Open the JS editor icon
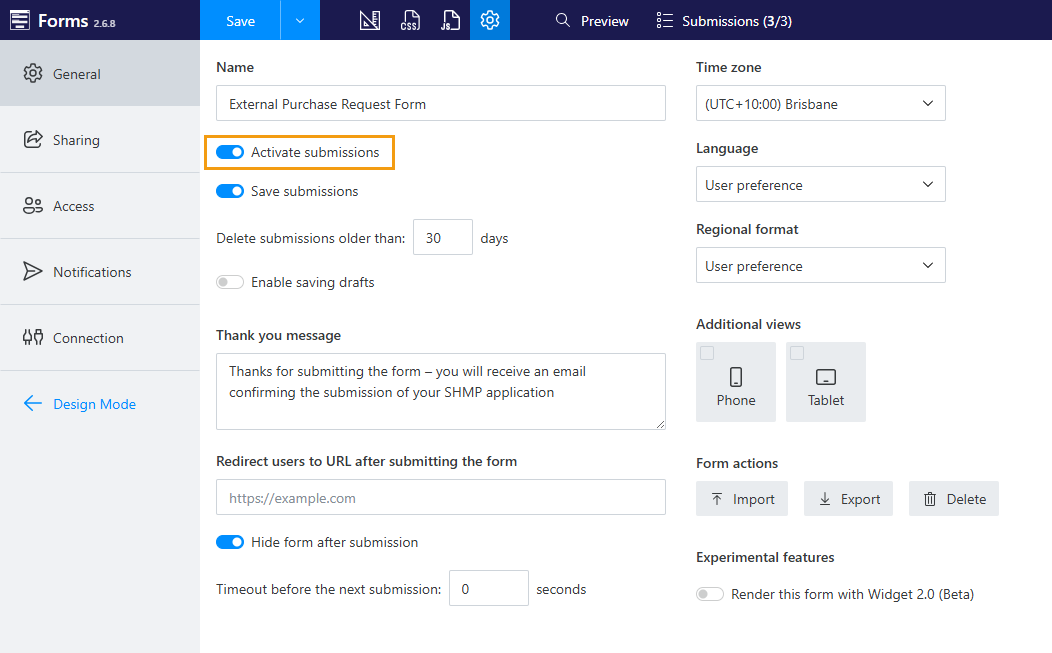1052x653 pixels. (x=450, y=20)
